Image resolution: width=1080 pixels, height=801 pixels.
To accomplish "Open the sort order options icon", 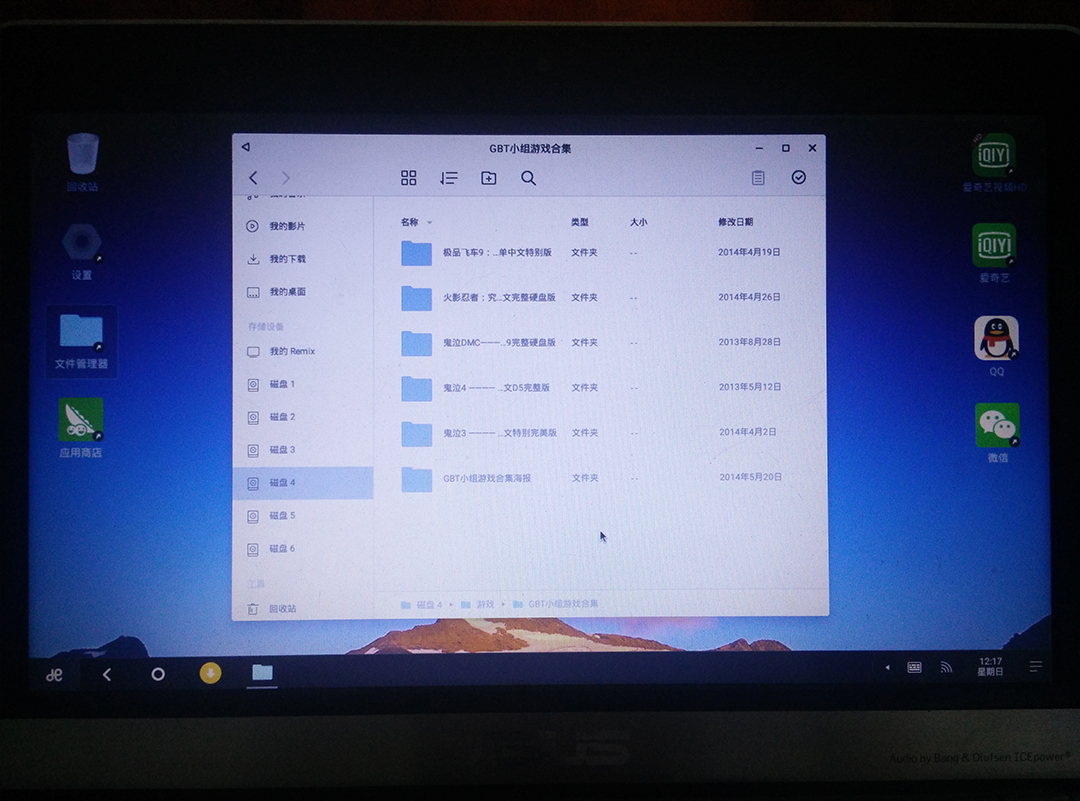I will point(448,178).
